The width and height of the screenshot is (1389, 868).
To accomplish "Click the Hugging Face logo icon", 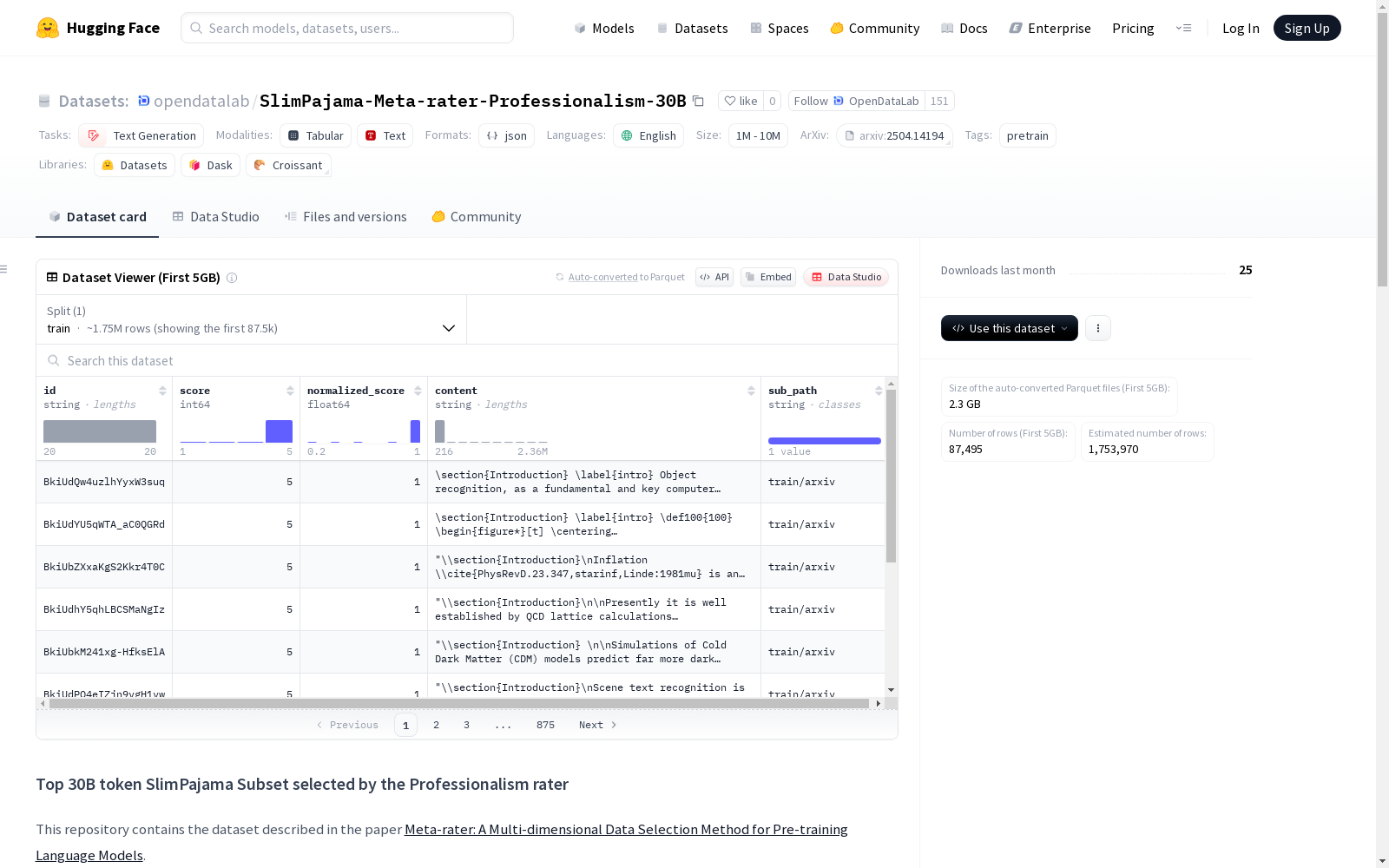I will tap(48, 28).
